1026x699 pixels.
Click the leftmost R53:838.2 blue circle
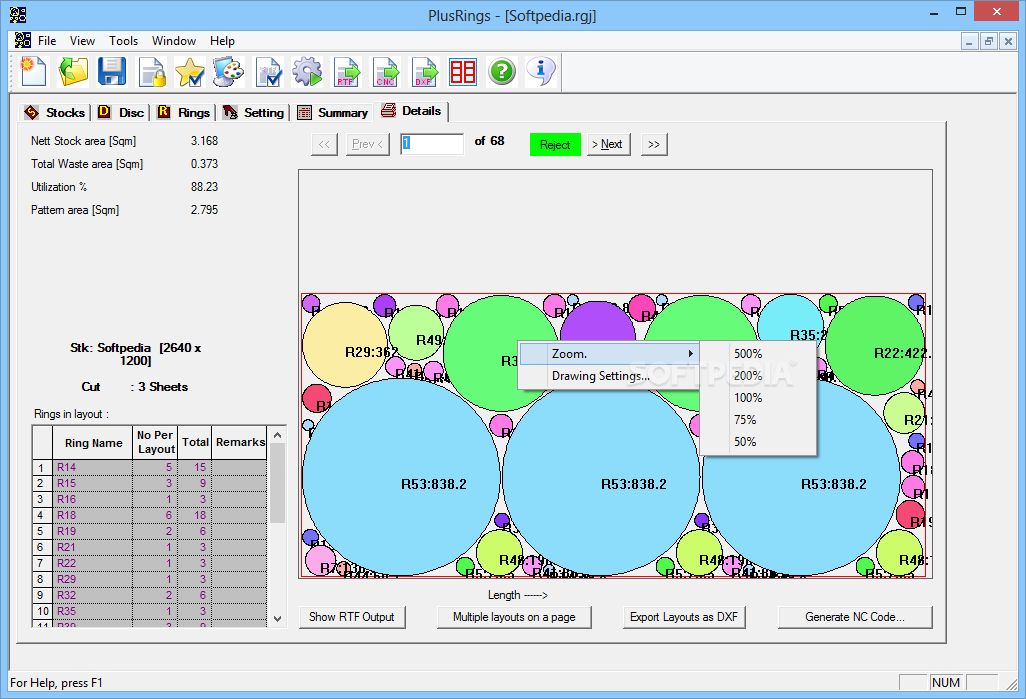point(400,477)
